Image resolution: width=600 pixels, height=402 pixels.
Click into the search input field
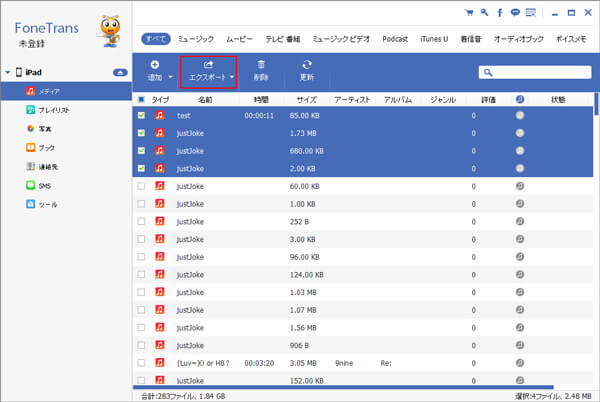click(x=535, y=72)
